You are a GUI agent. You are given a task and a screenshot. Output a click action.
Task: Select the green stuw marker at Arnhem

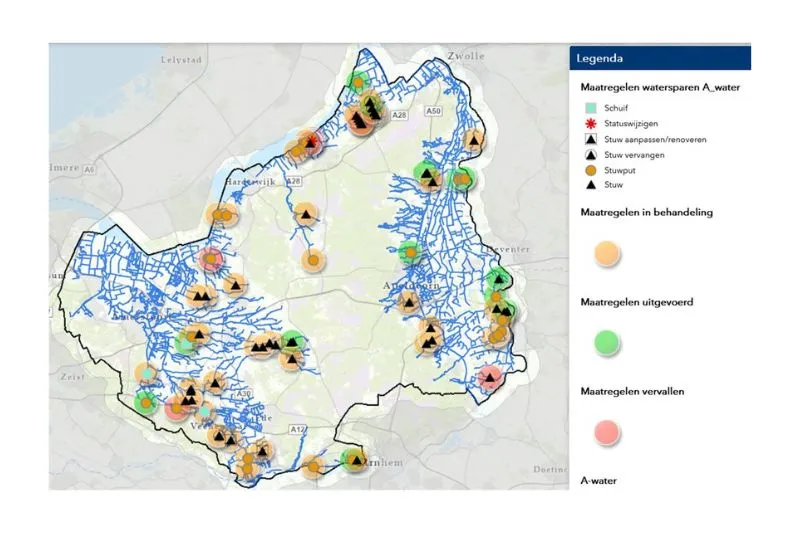pyautogui.click(x=353, y=459)
